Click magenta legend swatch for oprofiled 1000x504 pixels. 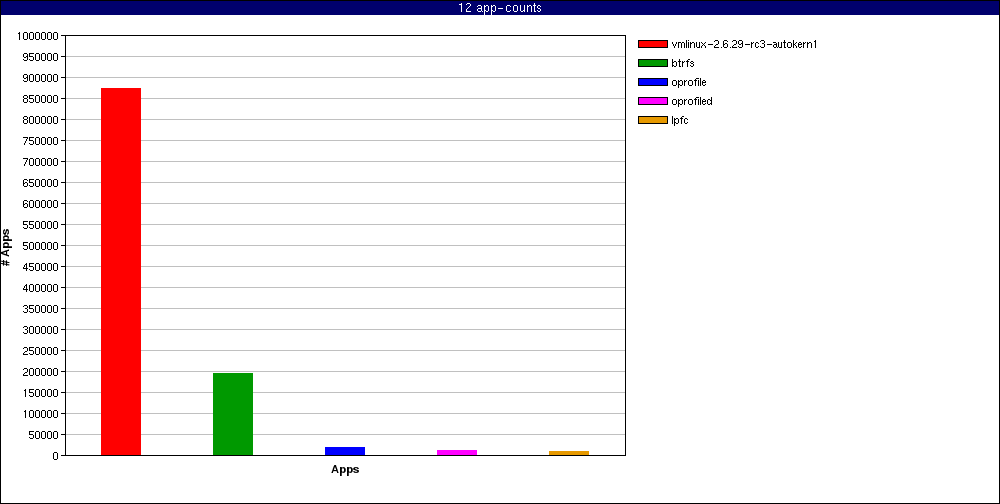[653, 101]
